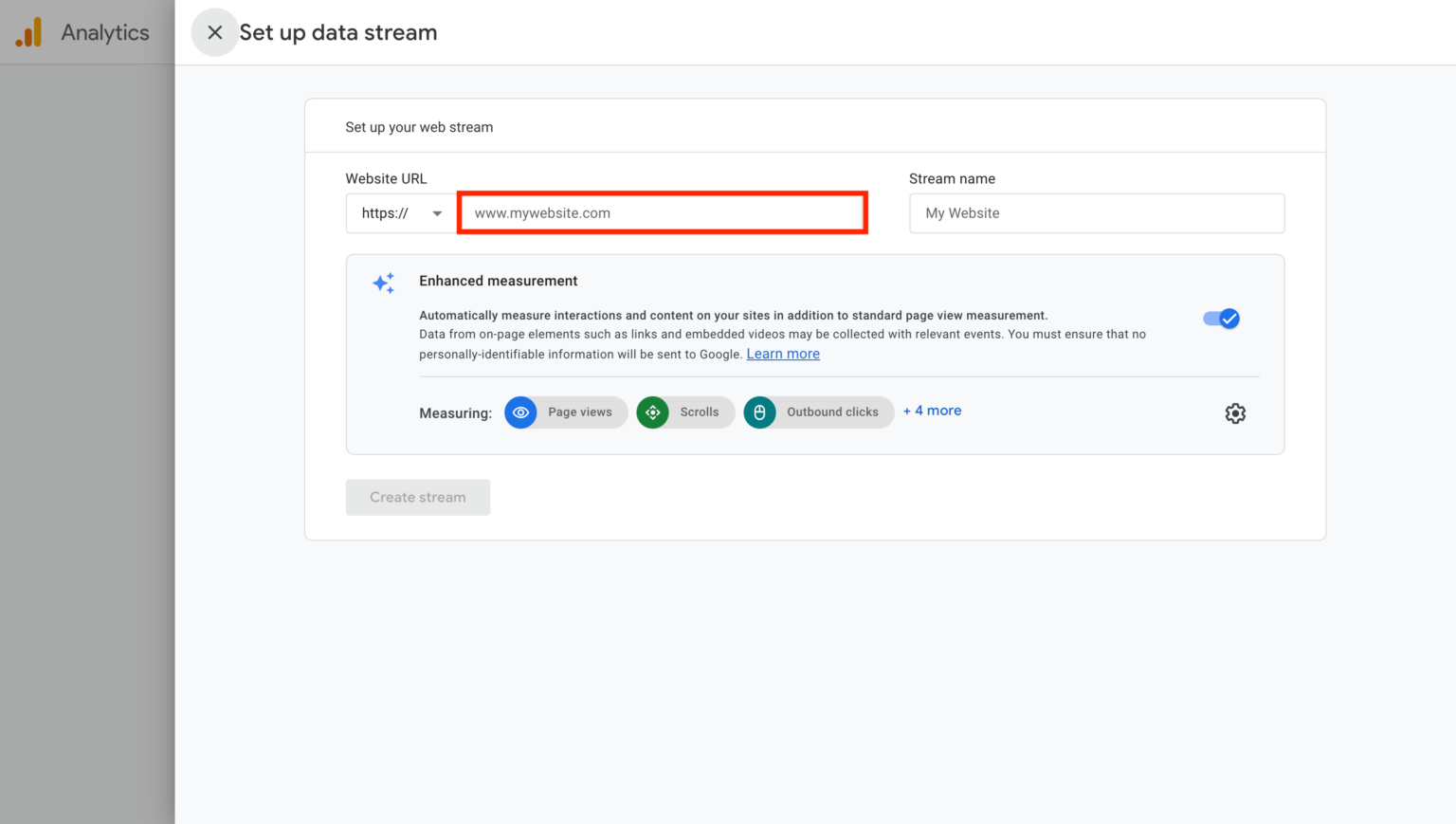Open the Learn more link
Screen dimensions: 1456x824
click(x=782, y=353)
